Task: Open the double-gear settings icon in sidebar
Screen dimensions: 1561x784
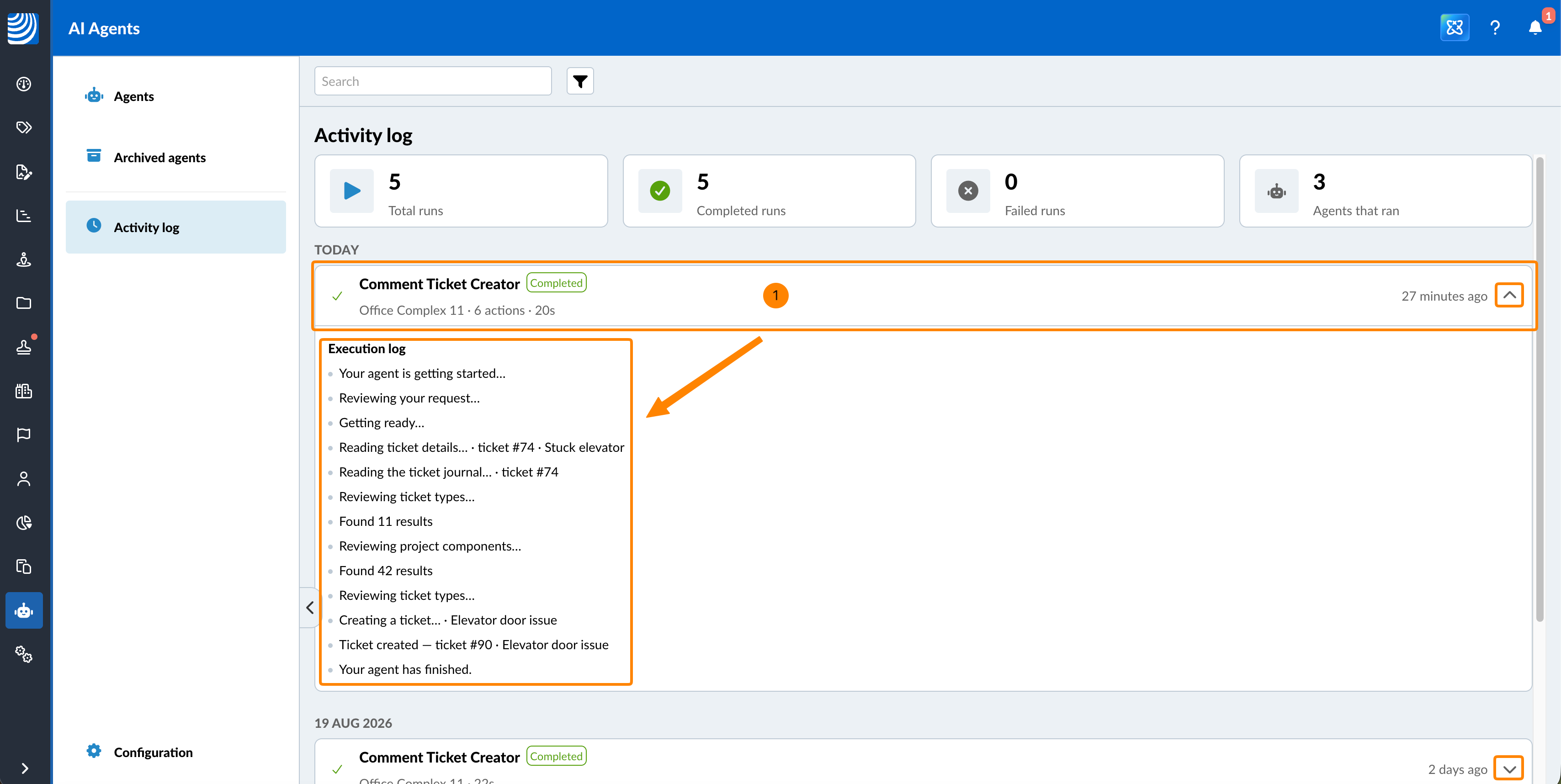Action: tap(24, 654)
